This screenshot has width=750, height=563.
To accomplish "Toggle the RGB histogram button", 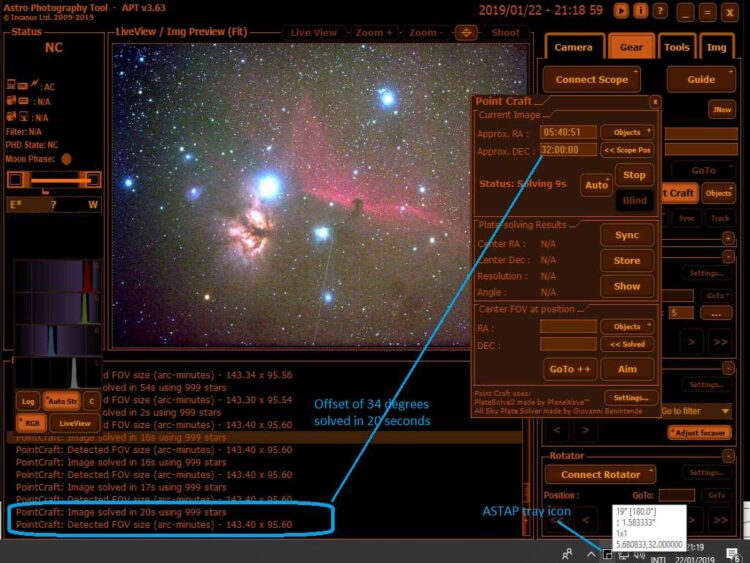I will tap(32, 423).
